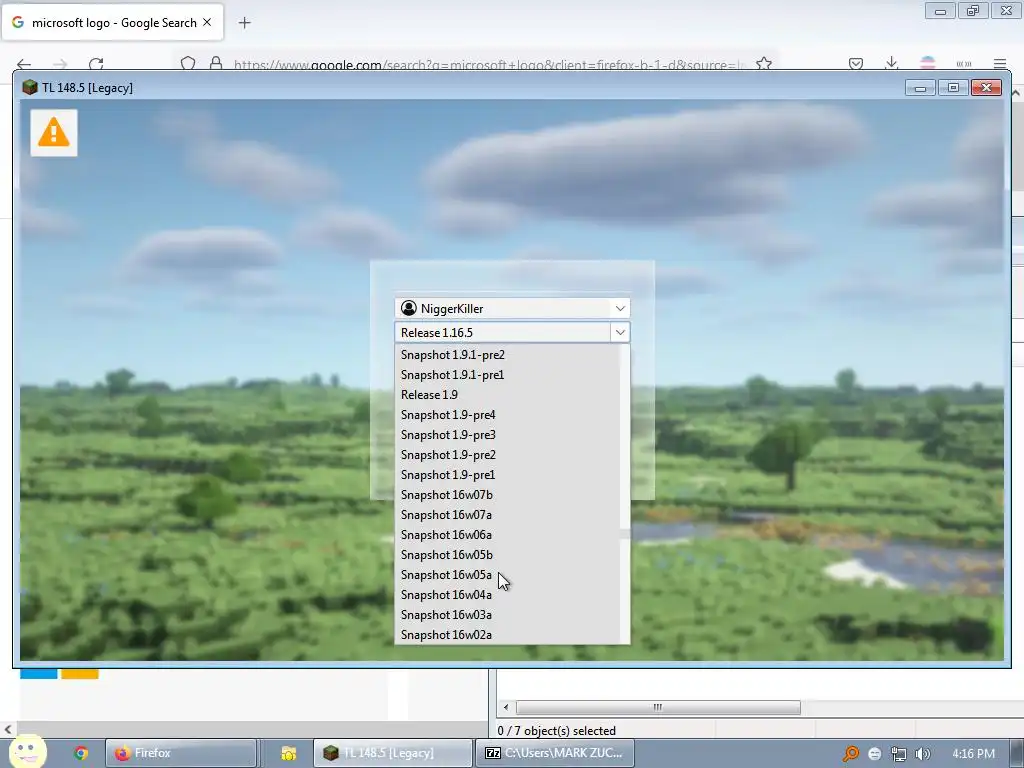Viewport: 1024px width, 768px height.
Task: Restore down the Firefox browser window
Action: pos(973,10)
